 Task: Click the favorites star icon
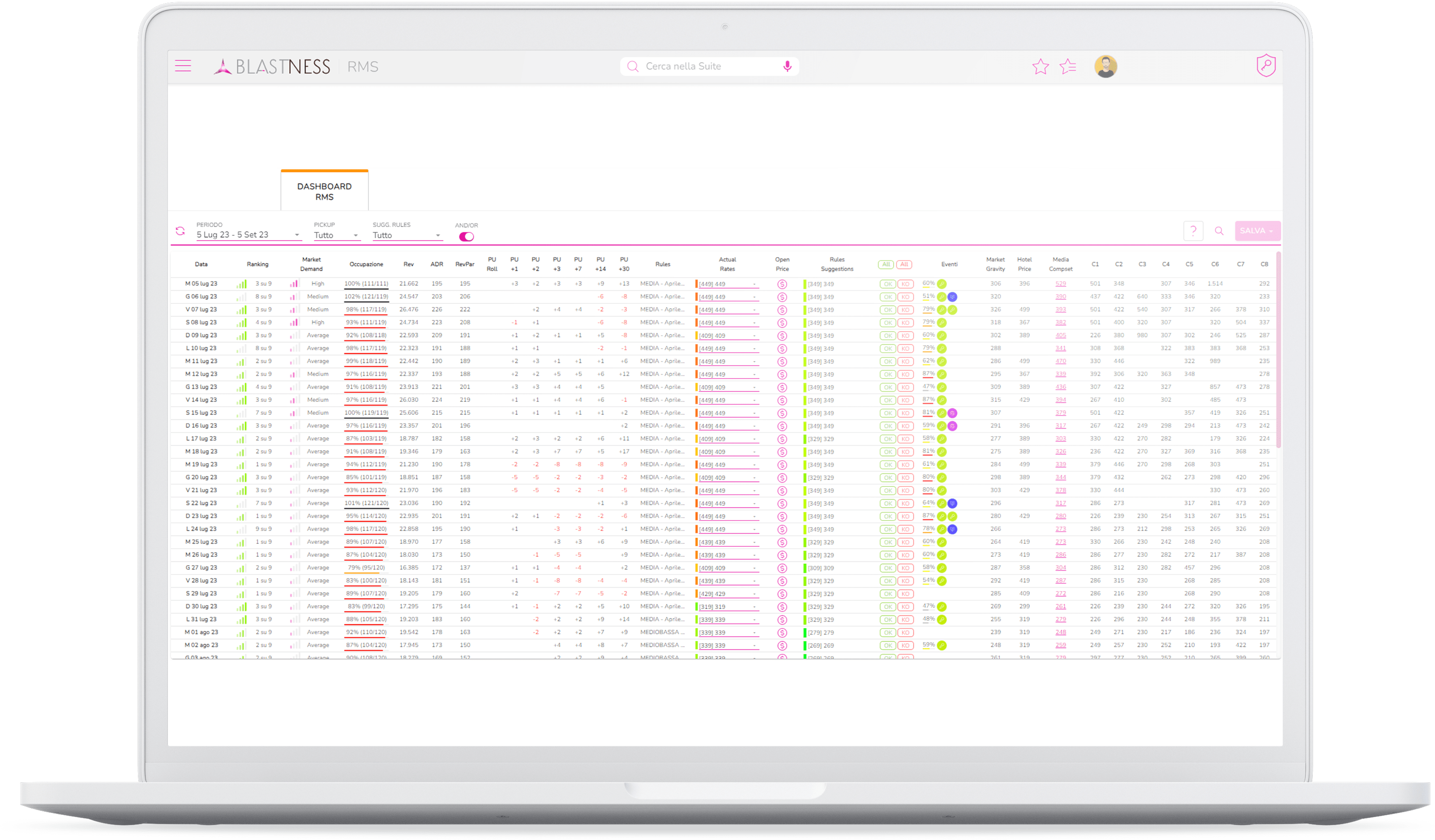pos(1041,67)
